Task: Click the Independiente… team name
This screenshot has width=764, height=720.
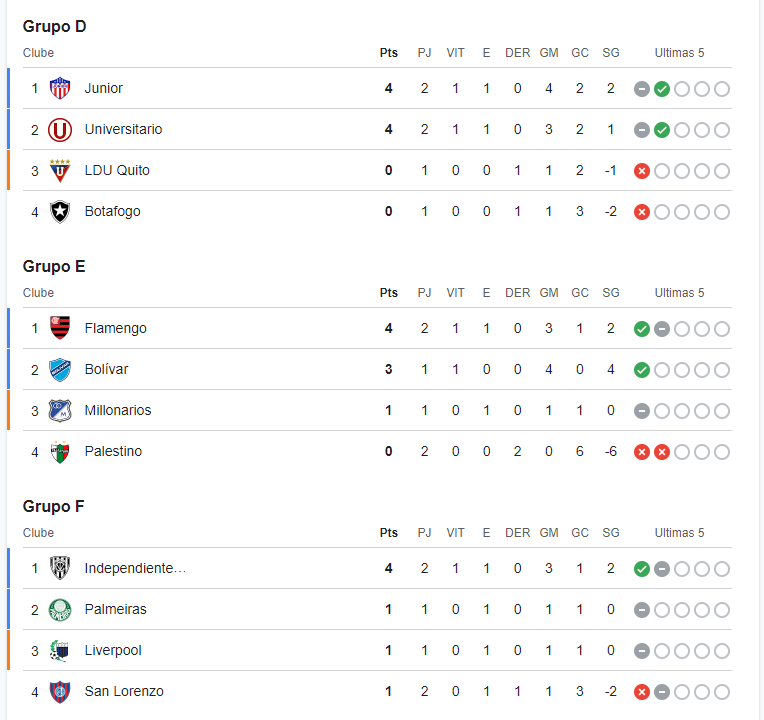Action: 135,568
